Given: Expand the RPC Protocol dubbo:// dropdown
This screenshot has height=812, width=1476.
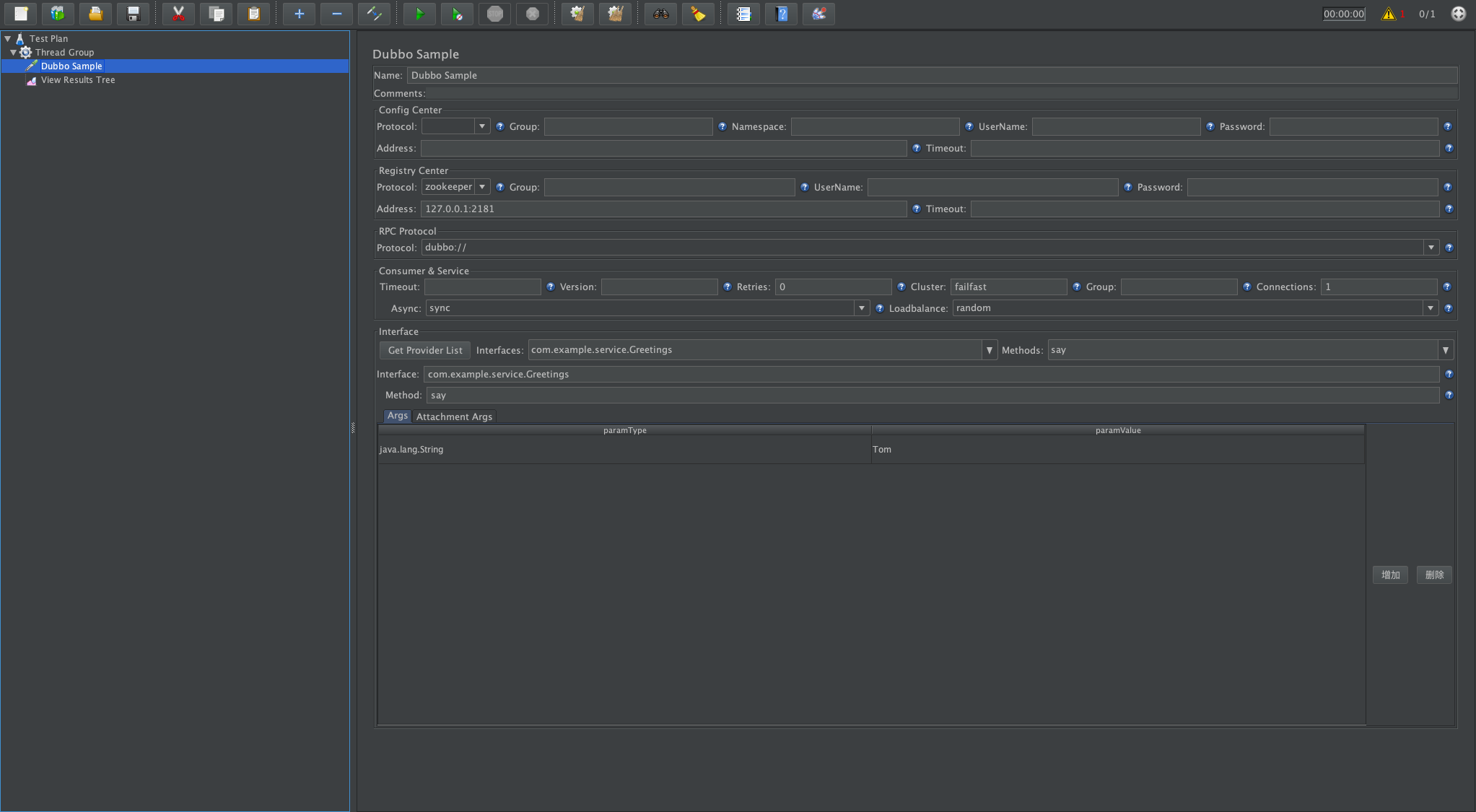Looking at the screenshot, I should pos(1431,248).
